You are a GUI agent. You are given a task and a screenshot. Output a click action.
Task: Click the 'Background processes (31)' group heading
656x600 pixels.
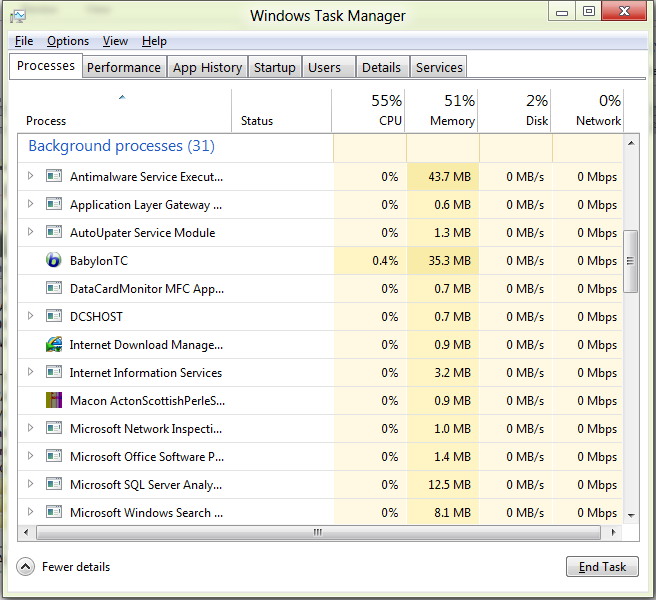[121, 146]
